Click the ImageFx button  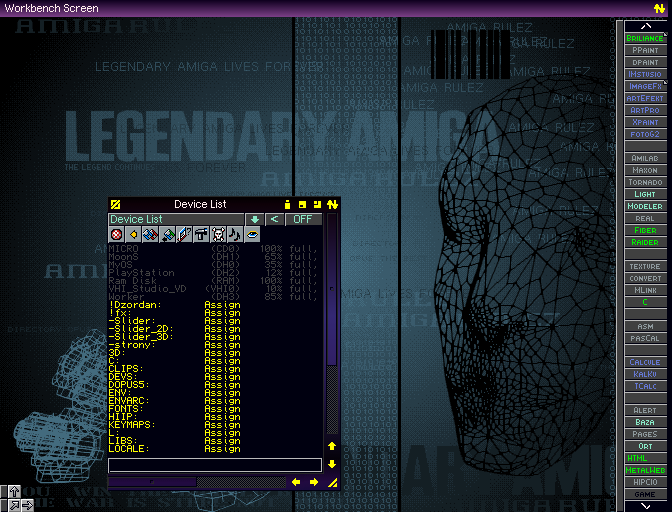(x=645, y=86)
